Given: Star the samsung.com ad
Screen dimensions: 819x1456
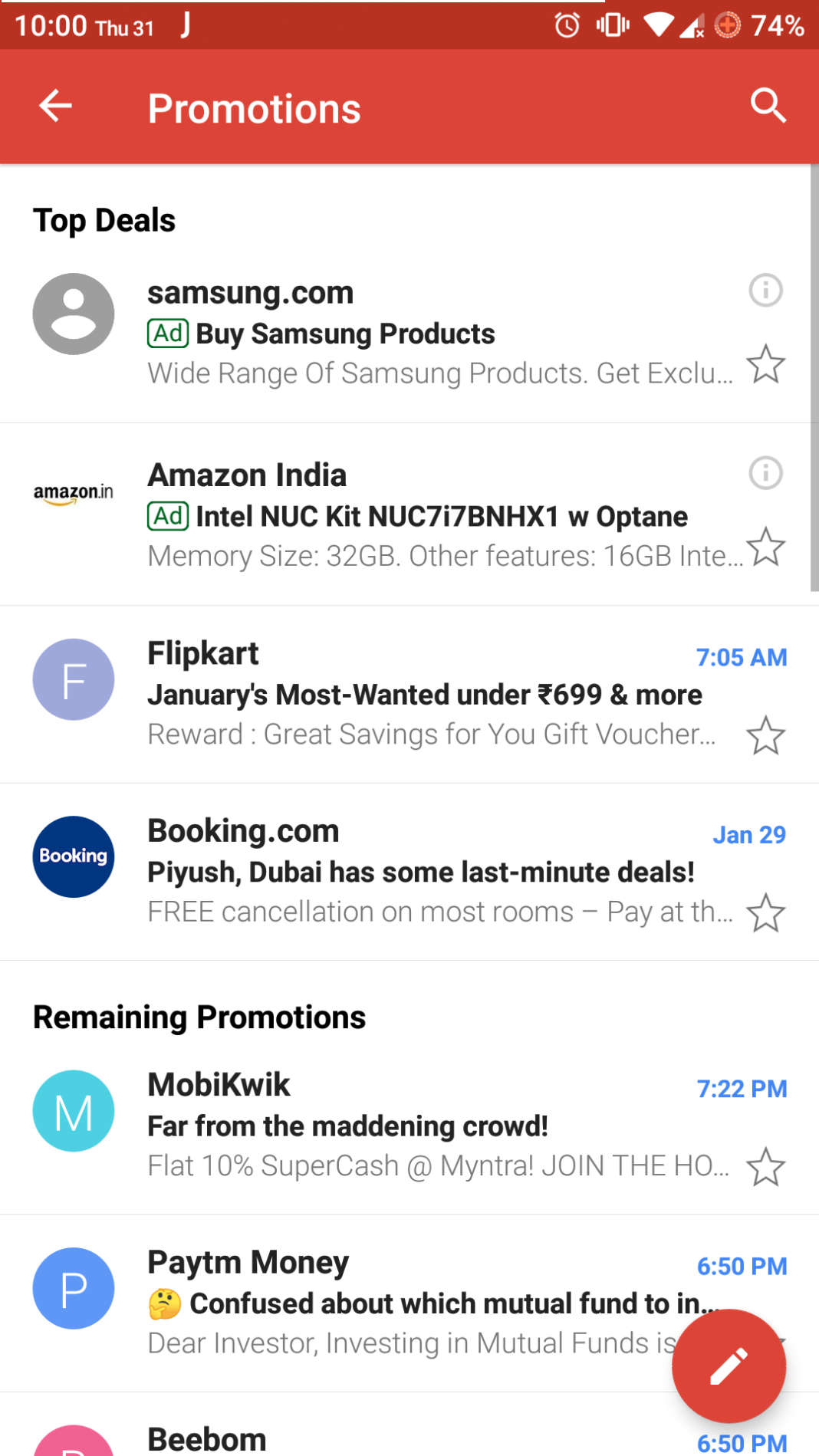Looking at the screenshot, I should (765, 364).
